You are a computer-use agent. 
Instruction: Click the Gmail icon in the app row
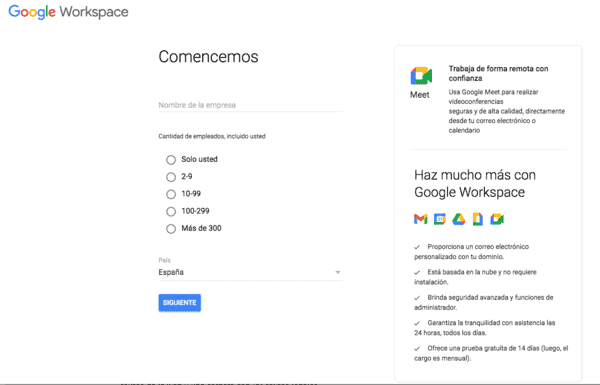click(x=421, y=219)
